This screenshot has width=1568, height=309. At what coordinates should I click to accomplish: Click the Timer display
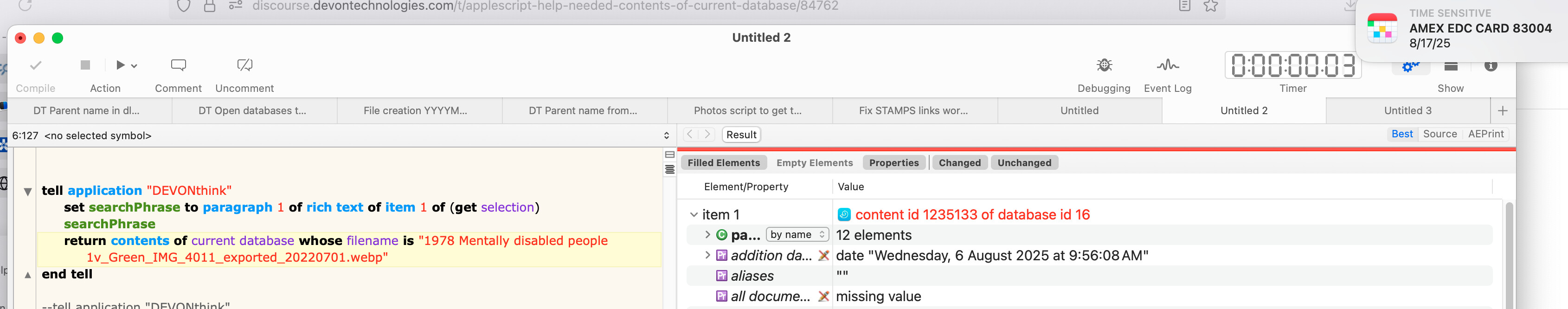(x=1292, y=66)
